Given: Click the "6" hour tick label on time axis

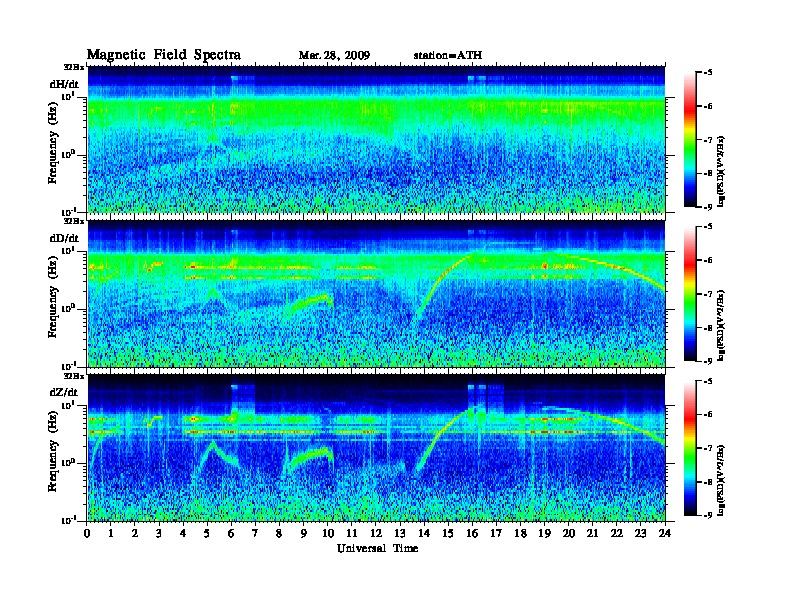Looking at the screenshot, I should (232, 533).
